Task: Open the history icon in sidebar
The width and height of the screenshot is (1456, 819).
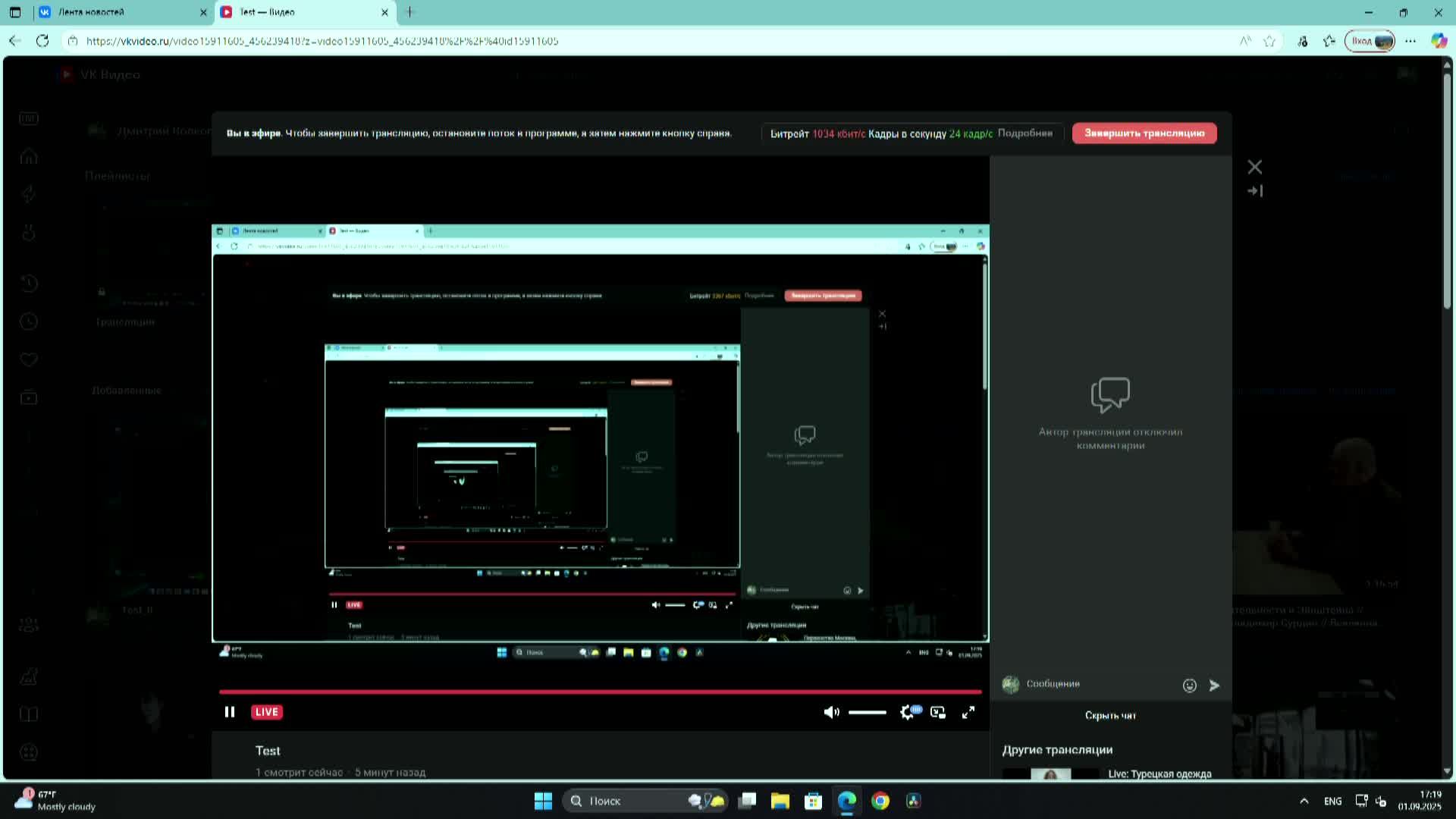Action: (x=29, y=283)
